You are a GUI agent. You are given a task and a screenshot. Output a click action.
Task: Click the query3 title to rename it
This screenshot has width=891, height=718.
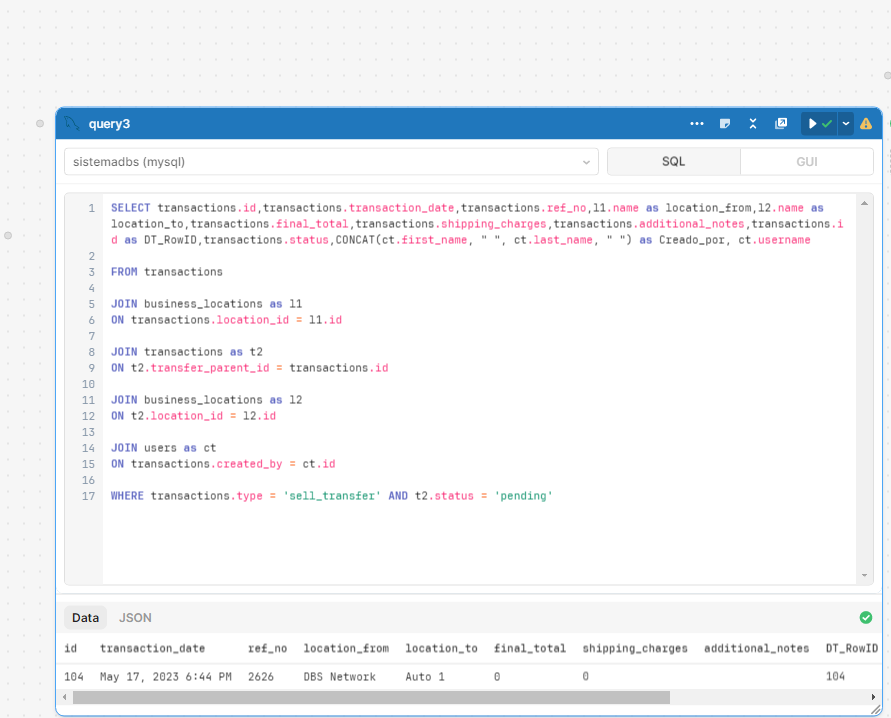click(110, 123)
